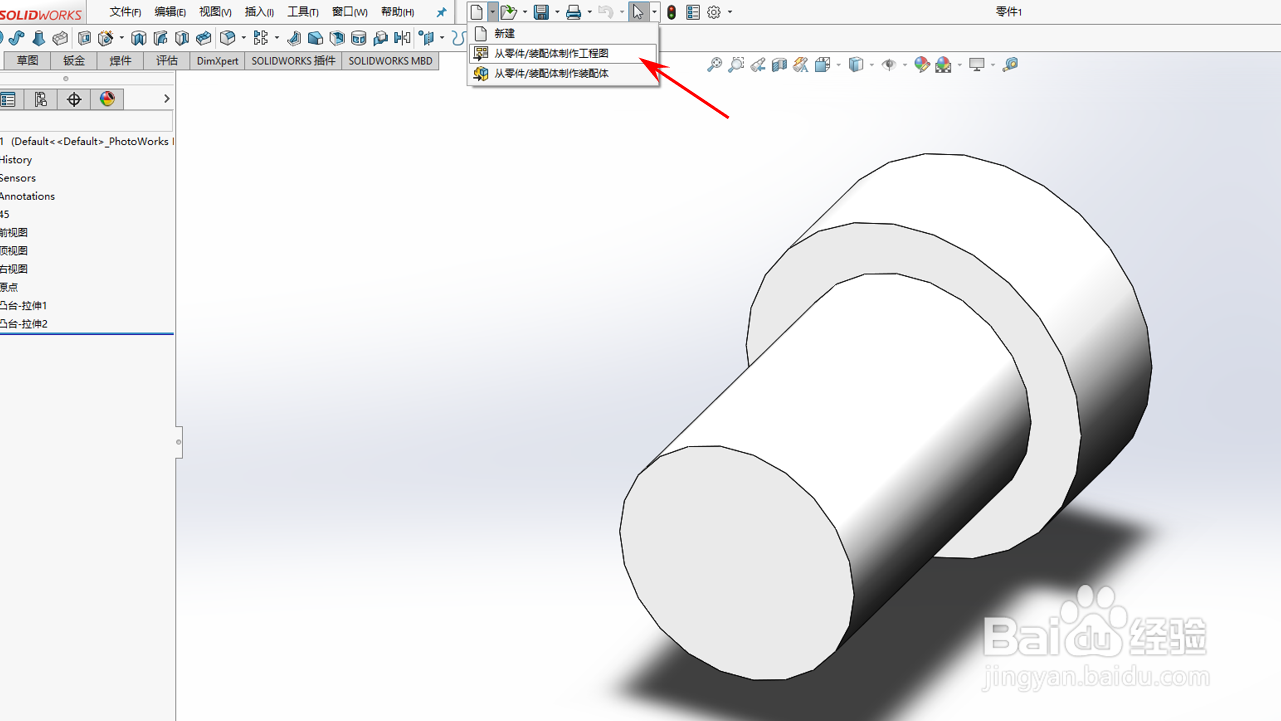Viewport: 1281px width, 721px height.
Task: Open the Section View tool
Action: (x=779, y=64)
